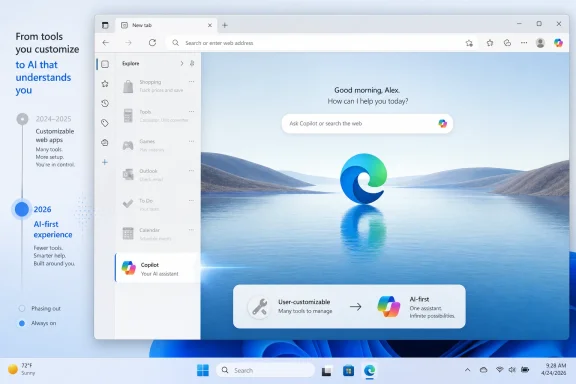
Task: Click the search or enter web address field
Action: (x=321, y=43)
